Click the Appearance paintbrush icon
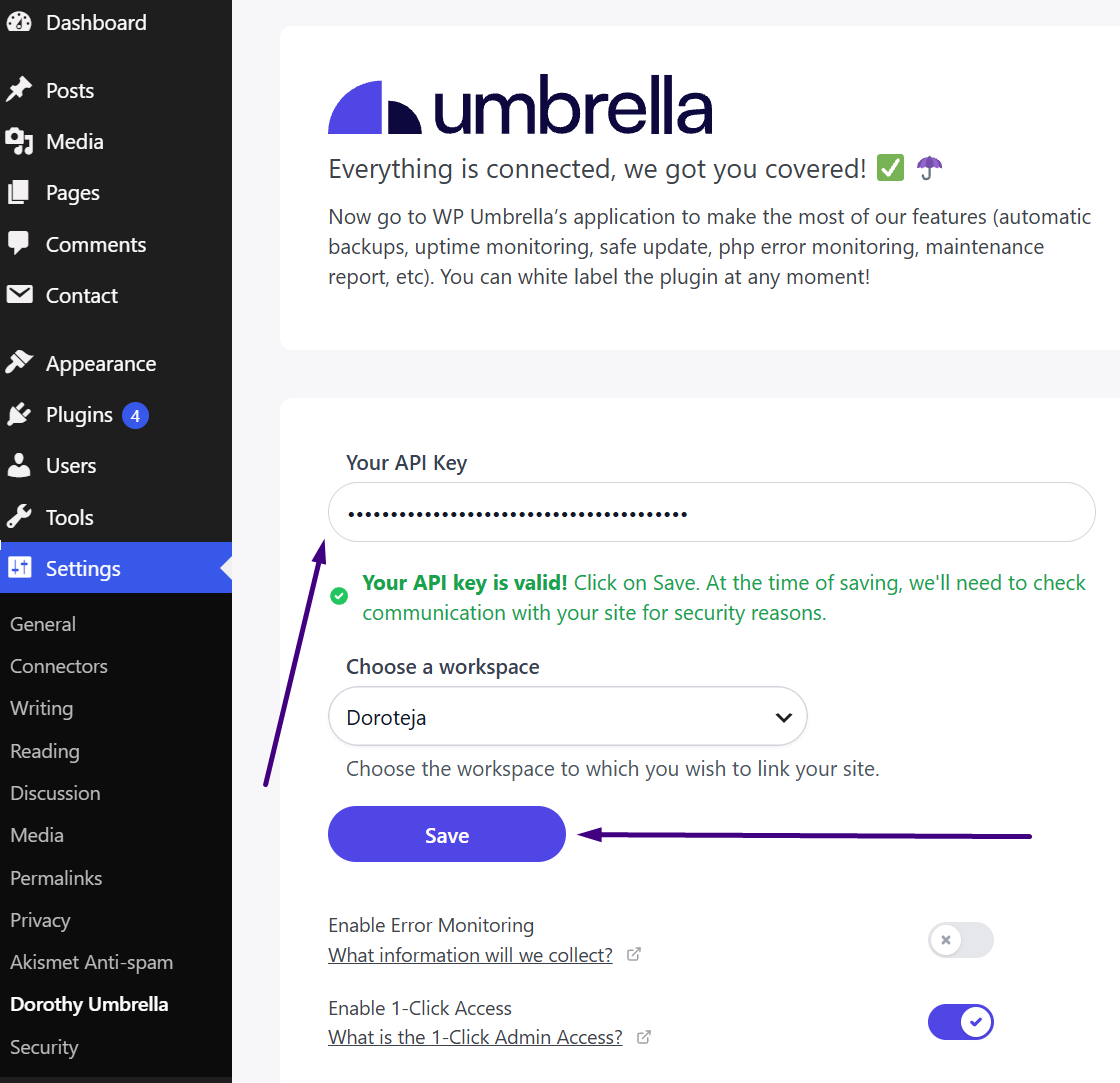 pyautogui.click(x=19, y=362)
